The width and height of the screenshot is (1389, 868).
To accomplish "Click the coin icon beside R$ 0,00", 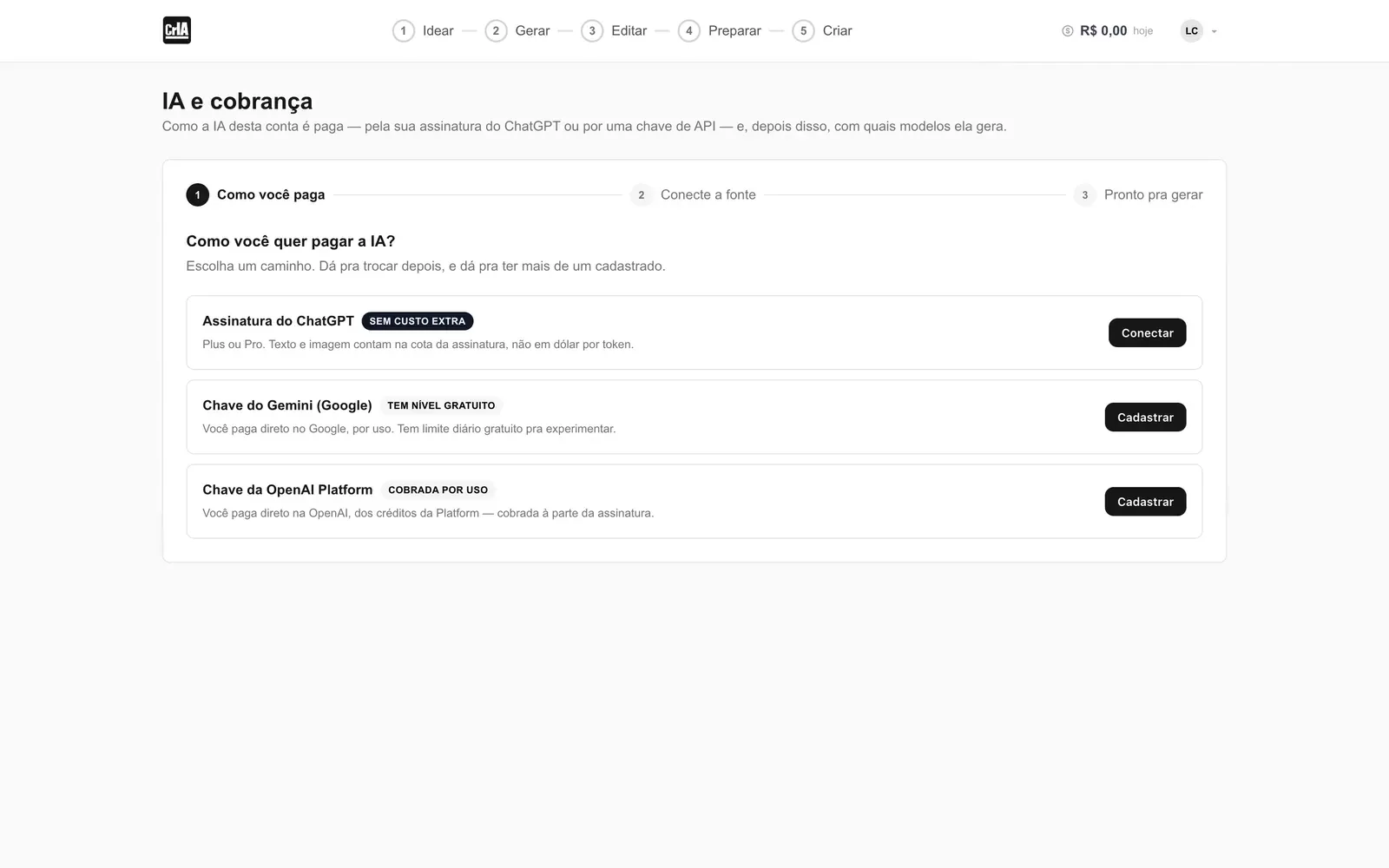I will (x=1068, y=31).
